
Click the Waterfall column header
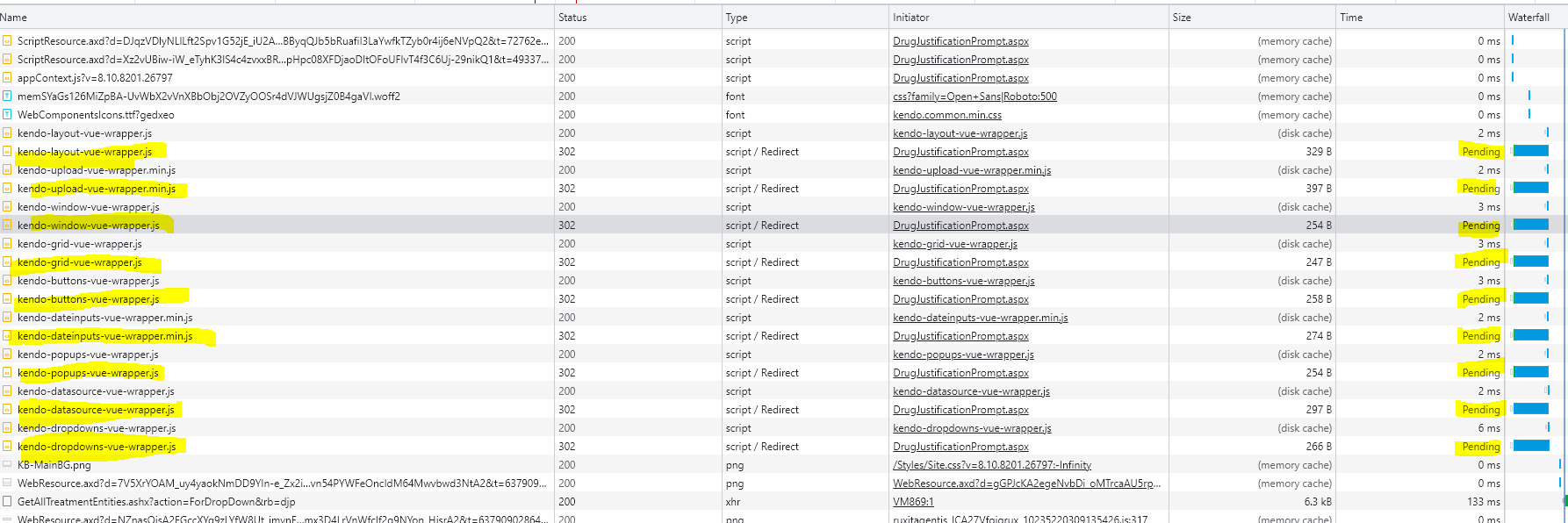[x=1528, y=18]
